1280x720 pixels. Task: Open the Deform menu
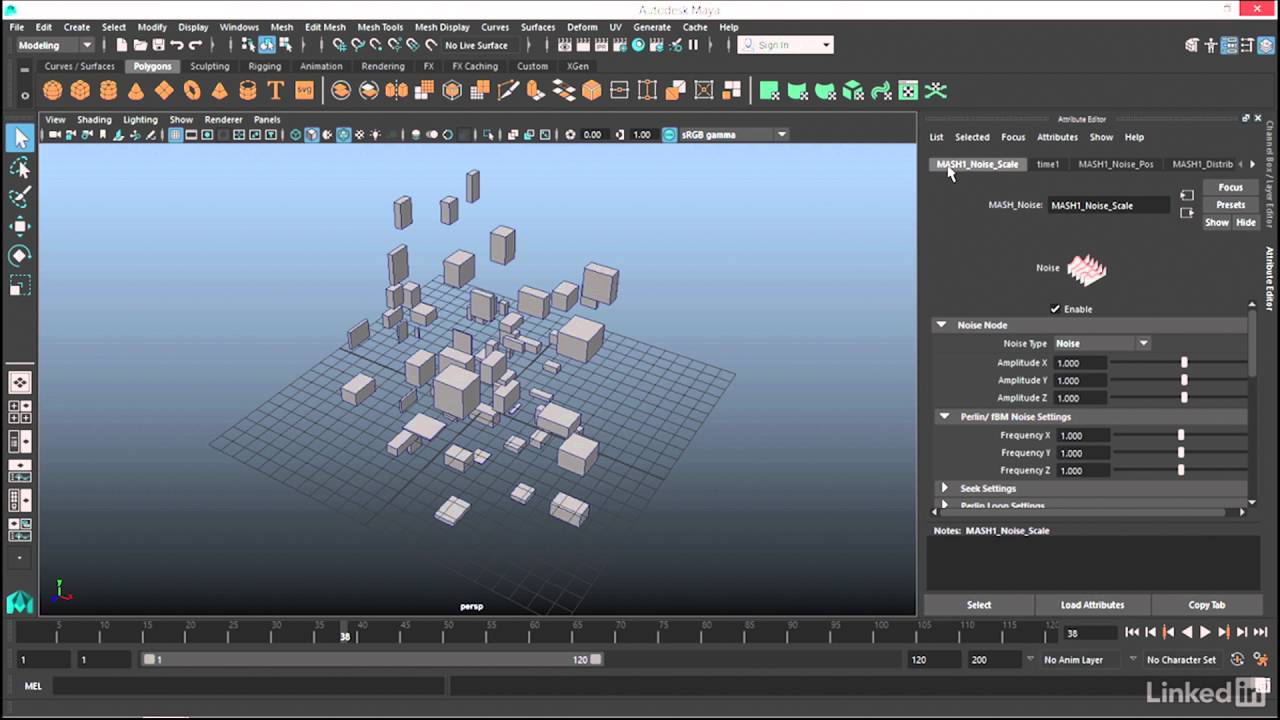click(x=582, y=27)
